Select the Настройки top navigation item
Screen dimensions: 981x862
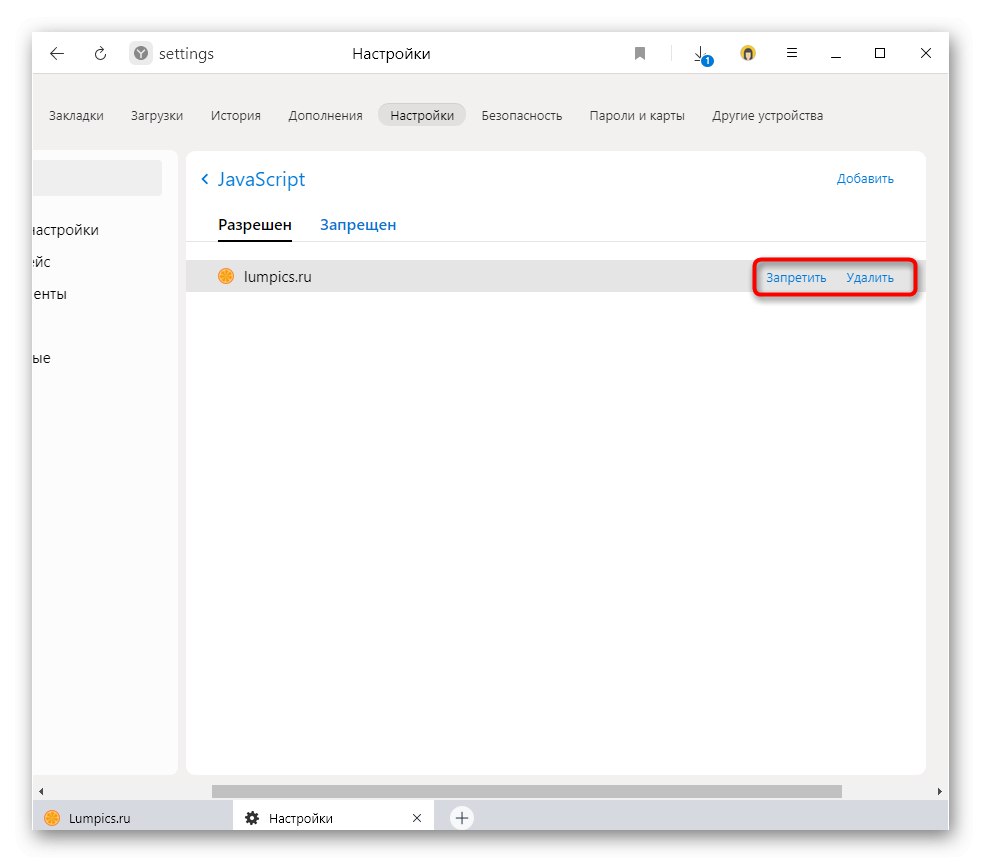click(422, 115)
